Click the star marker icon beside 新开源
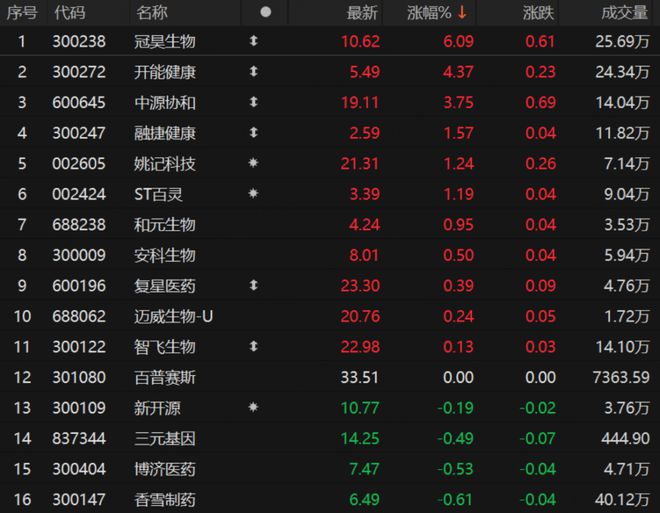The height and width of the screenshot is (513, 660). [253, 407]
